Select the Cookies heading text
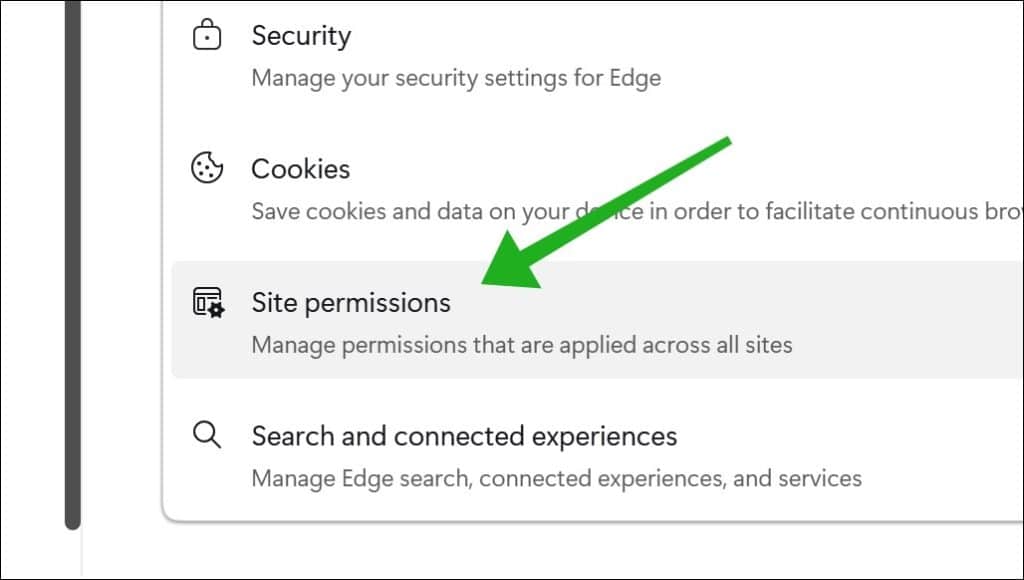The height and width of the screenshot is (580, 1024). click(x=301, y=168)
